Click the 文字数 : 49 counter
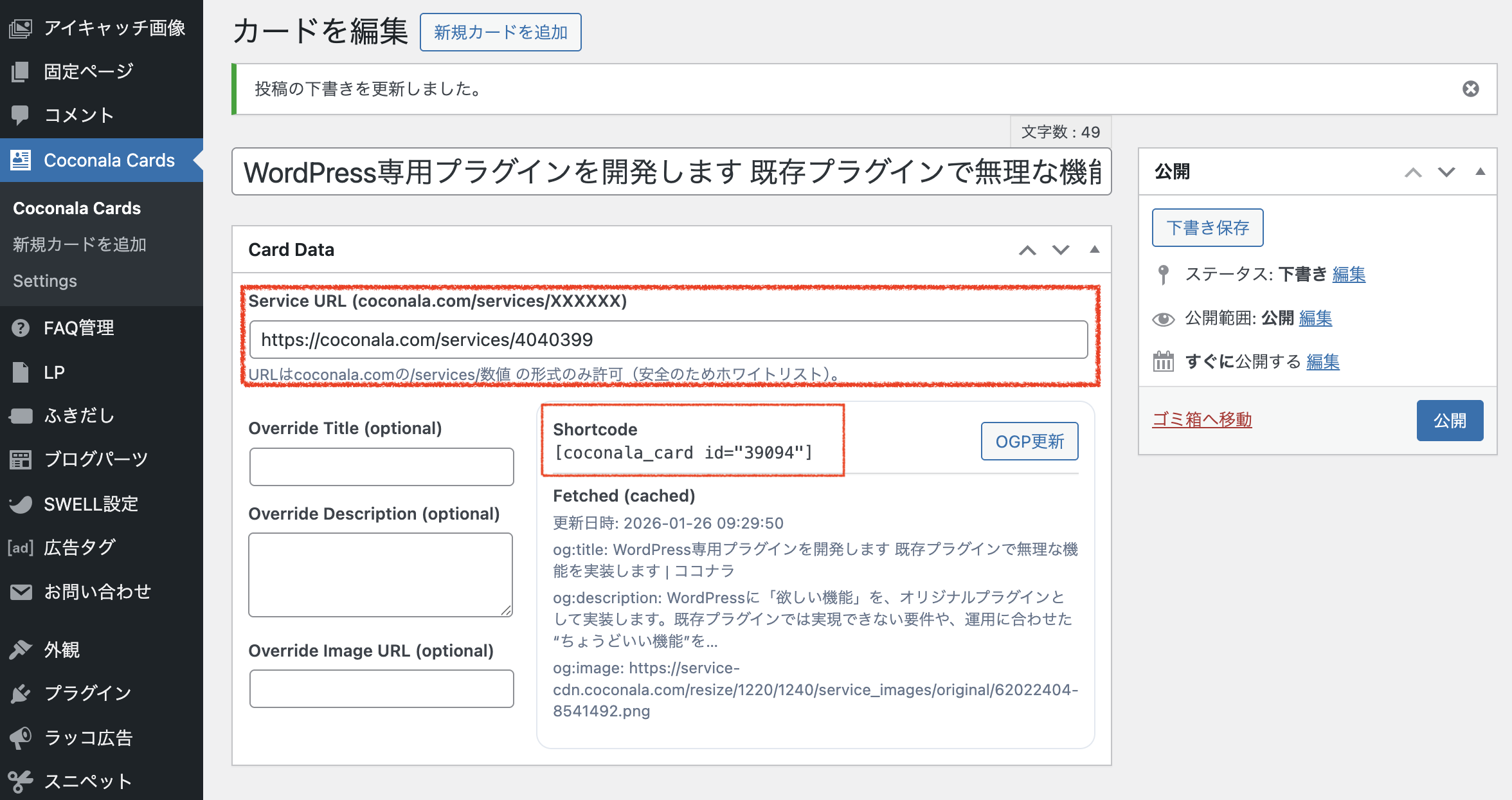Viewport: 1512px width, 800px height. [1061, 132]
